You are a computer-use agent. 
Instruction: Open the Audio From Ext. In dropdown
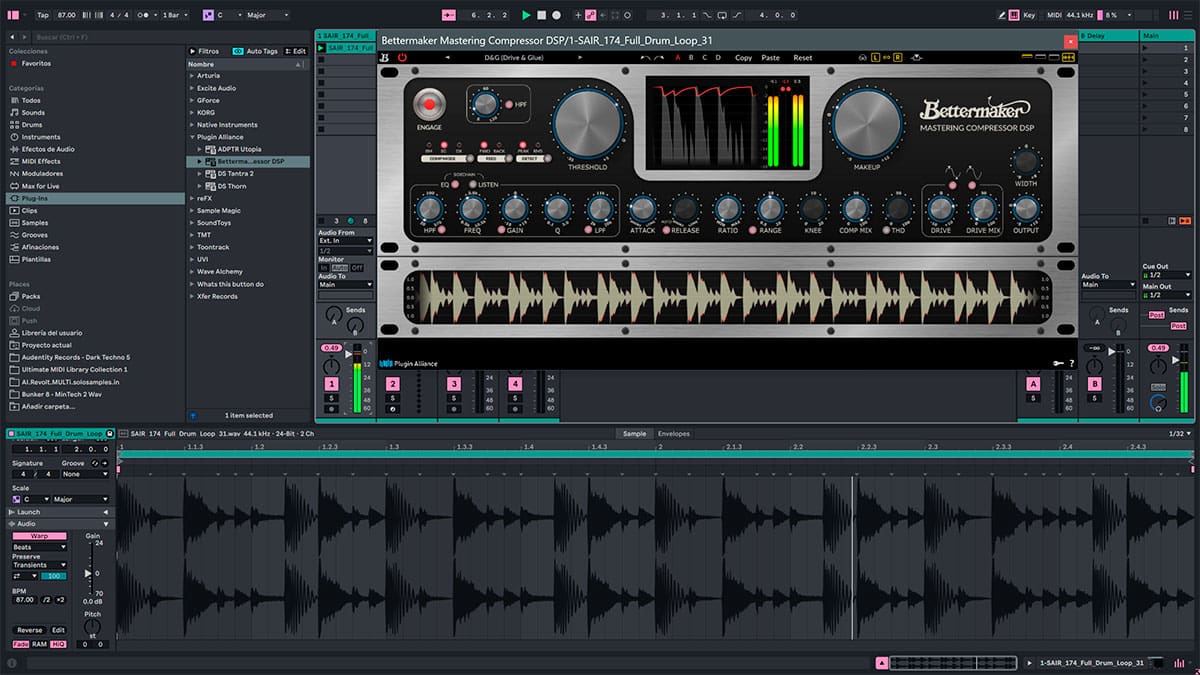click(345, 241)
